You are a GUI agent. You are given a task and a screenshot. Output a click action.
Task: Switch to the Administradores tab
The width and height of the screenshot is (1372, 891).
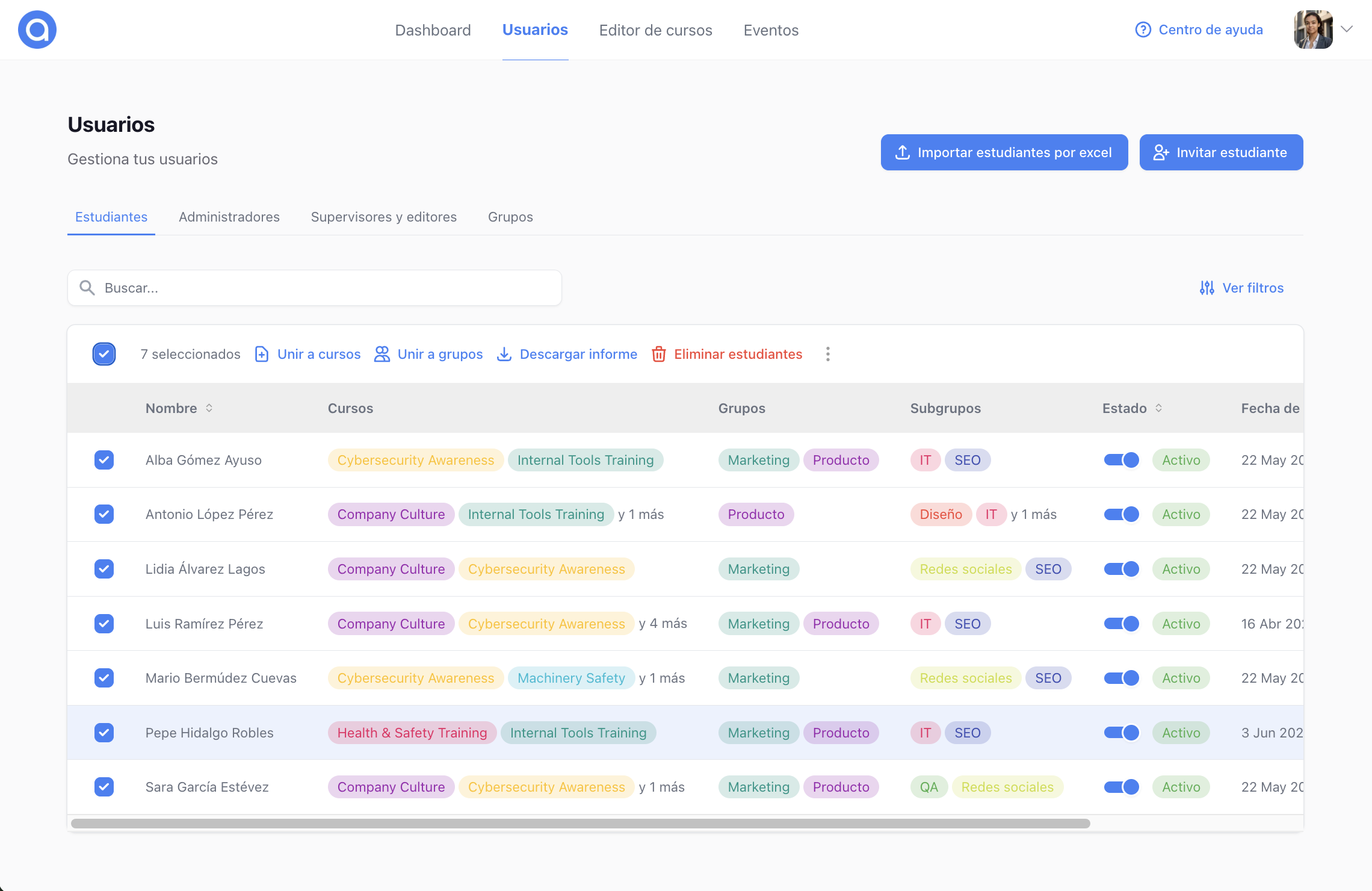tap(229, 217)
